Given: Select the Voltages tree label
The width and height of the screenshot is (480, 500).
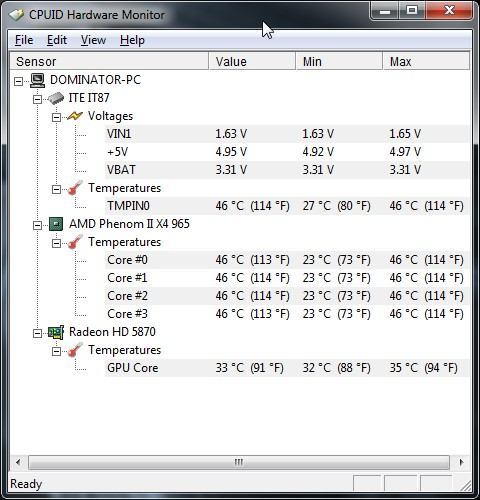Looking at the screenshot, I should pyautogui.click(x=110, y=116).
